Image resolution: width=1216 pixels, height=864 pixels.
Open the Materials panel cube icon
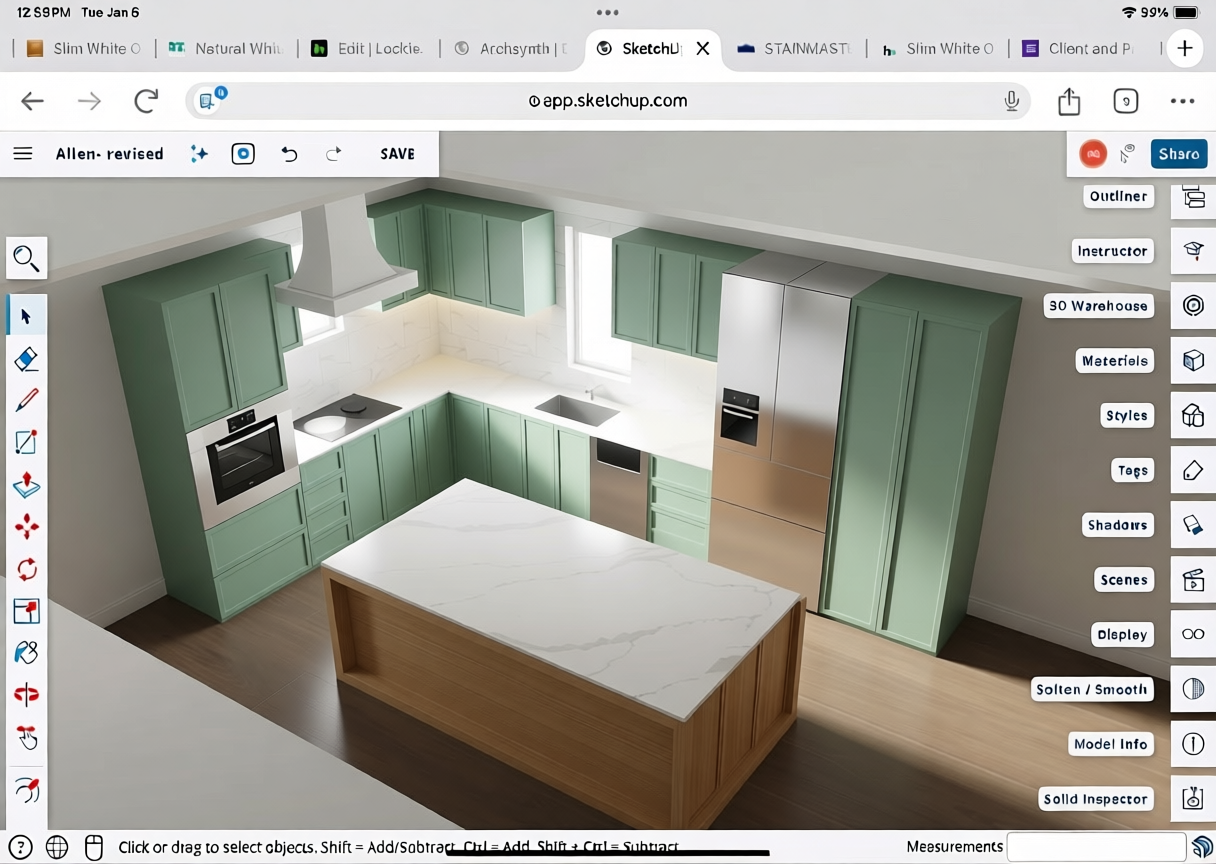click(x=1193, y=361)
